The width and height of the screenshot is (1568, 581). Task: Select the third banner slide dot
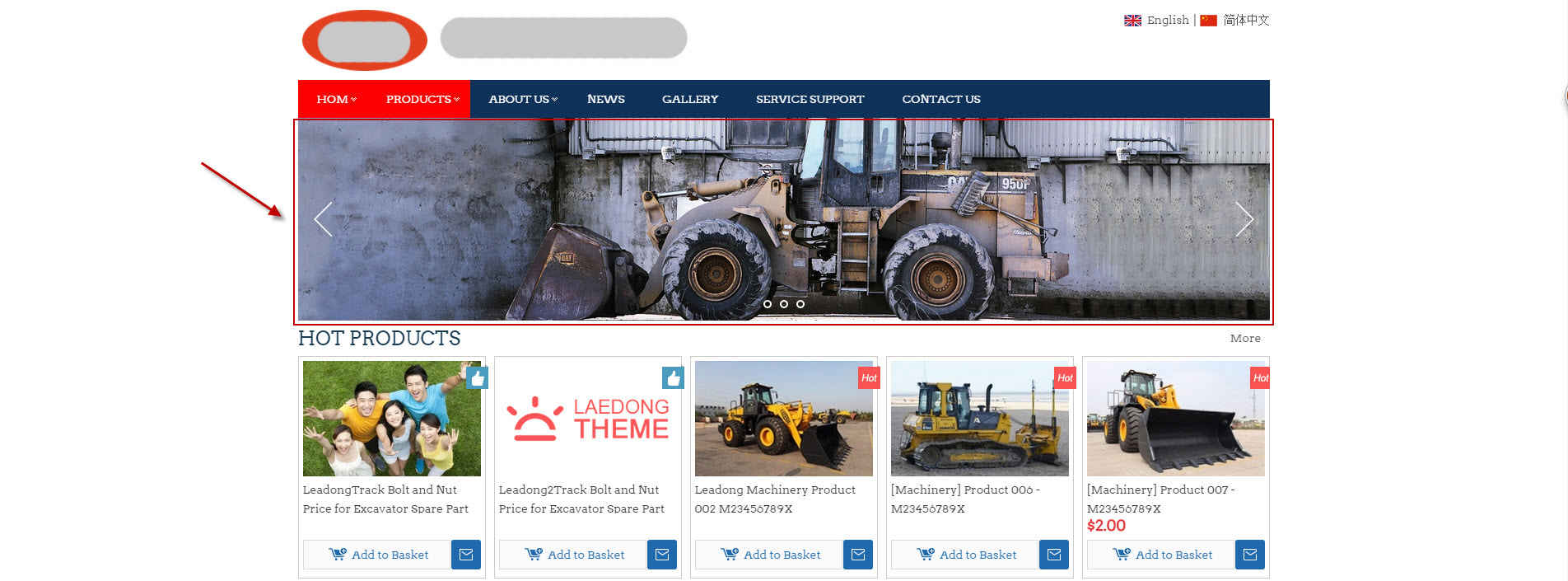800,304
